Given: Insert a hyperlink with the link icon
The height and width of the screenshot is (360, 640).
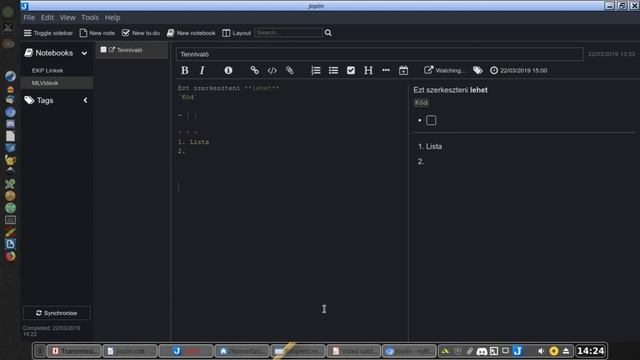Looking at the screenshot, I should (x=254, y=70).
